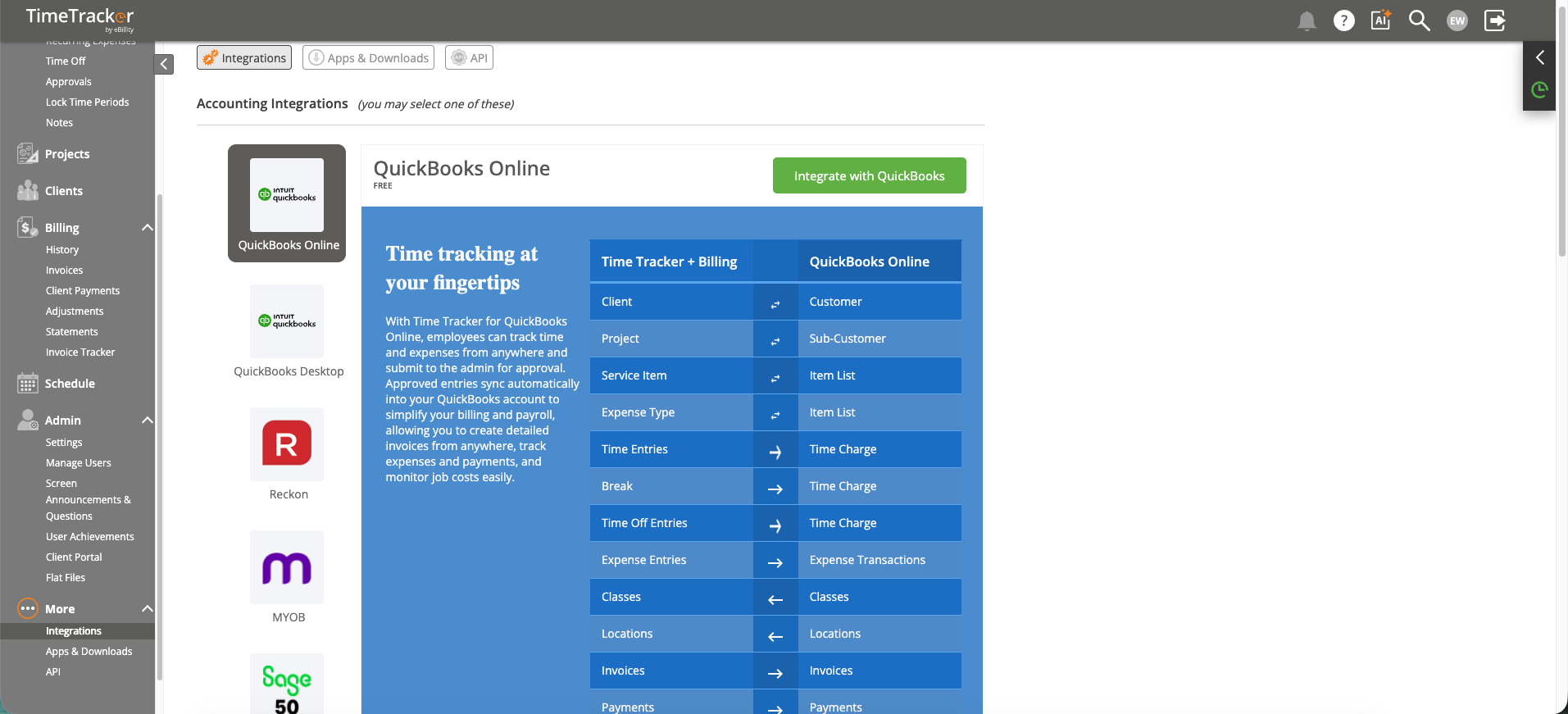Open the EW user avatar menu
Viewport: 1568px width, 714px height.
click(x=1457, y=20)
